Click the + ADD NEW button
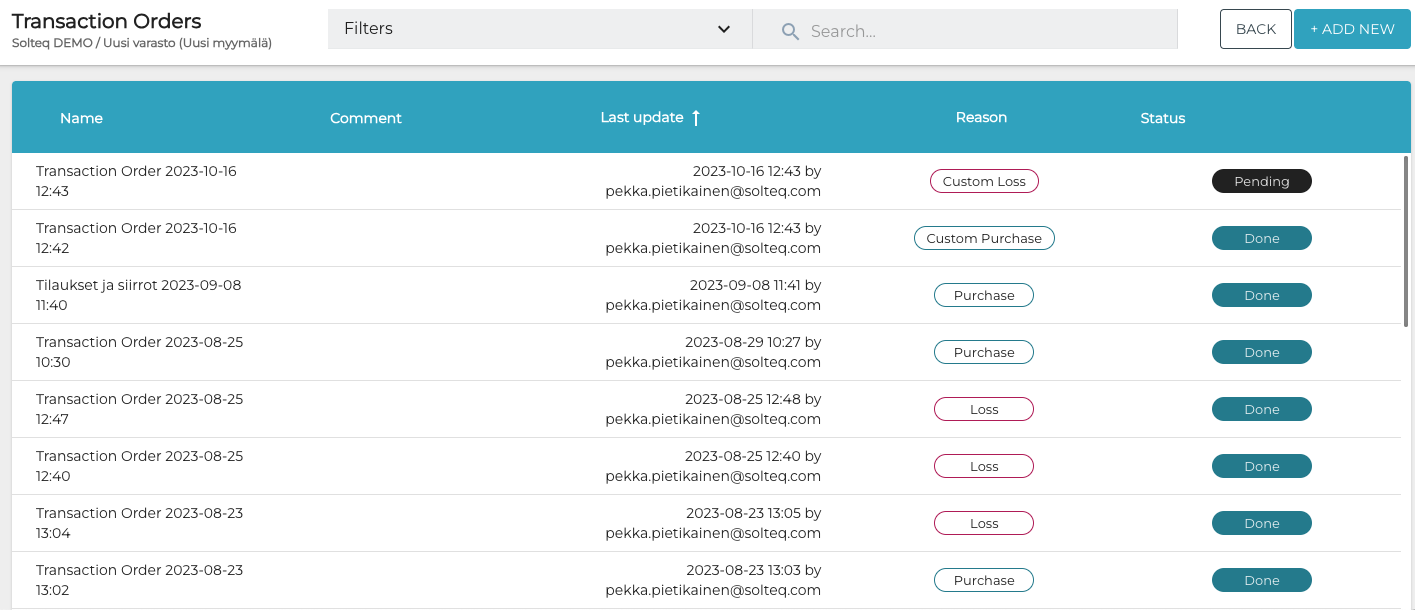This screenshot has width=1415, height=610. point(1352,29)
